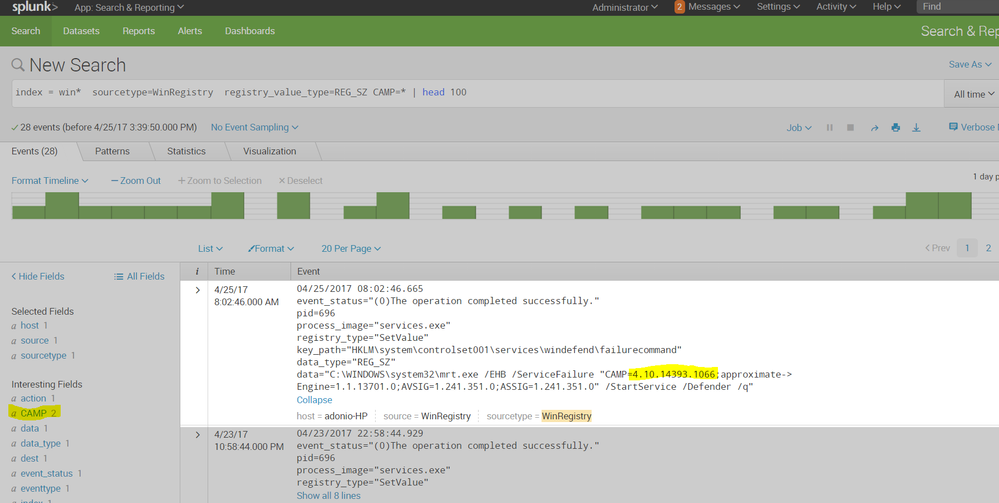Screen dimensions: 999x503
Task: Open the Format Timeline dropdown
Action: point(50,180)
